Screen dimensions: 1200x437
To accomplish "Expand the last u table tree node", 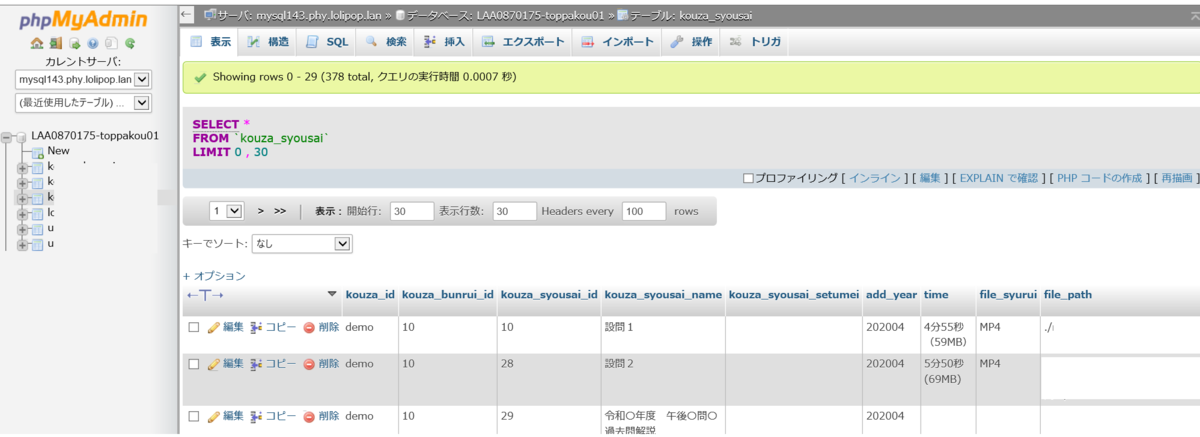I will (22, 244).
